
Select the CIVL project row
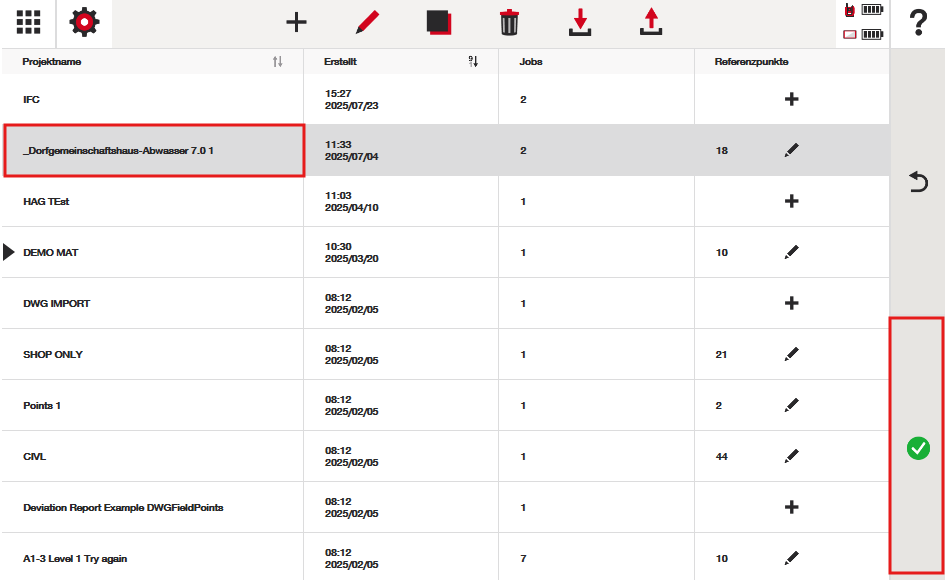150,457
